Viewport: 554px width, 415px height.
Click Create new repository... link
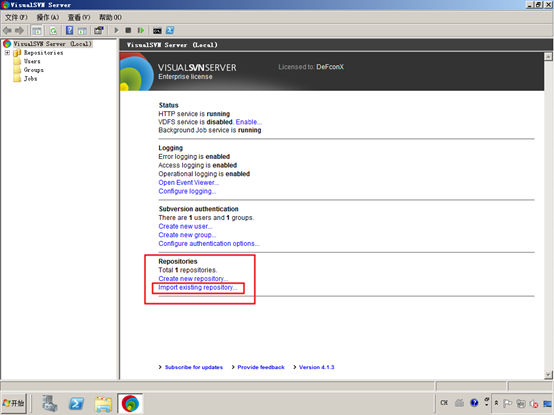point(193,279)
